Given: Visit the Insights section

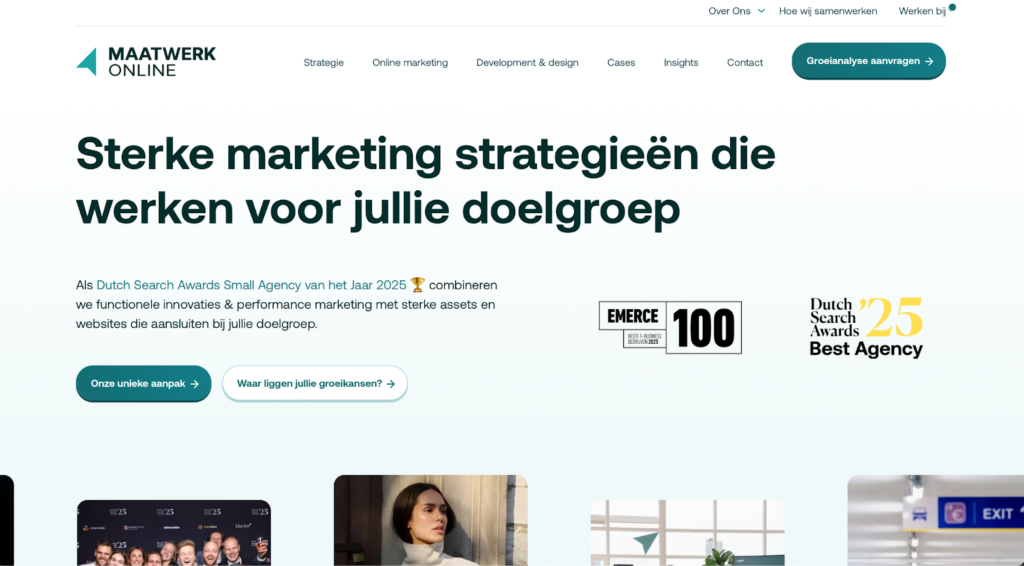Looking at the screenshot, I should [681, 63].
